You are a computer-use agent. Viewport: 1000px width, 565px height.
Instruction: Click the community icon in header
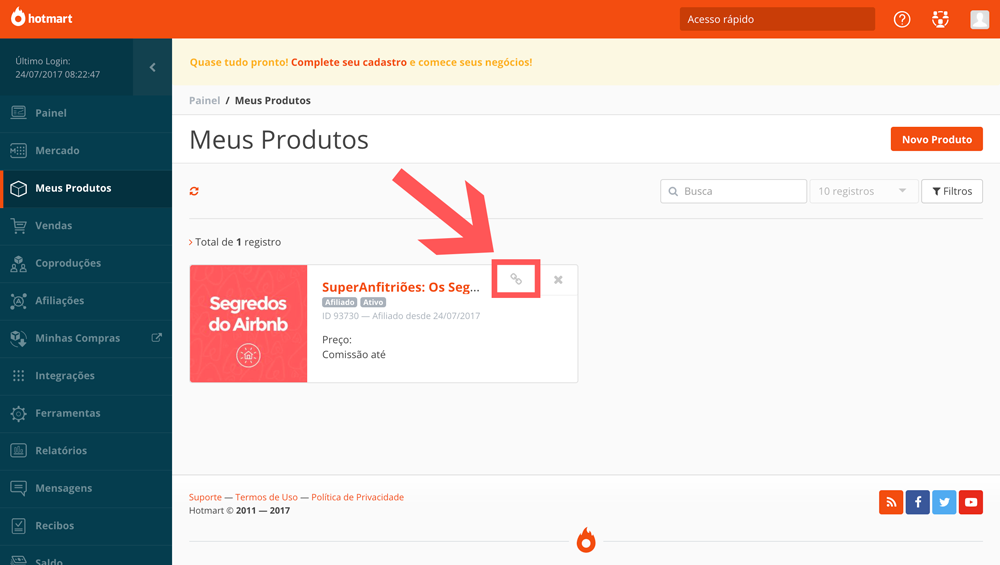tap(940, 19)
